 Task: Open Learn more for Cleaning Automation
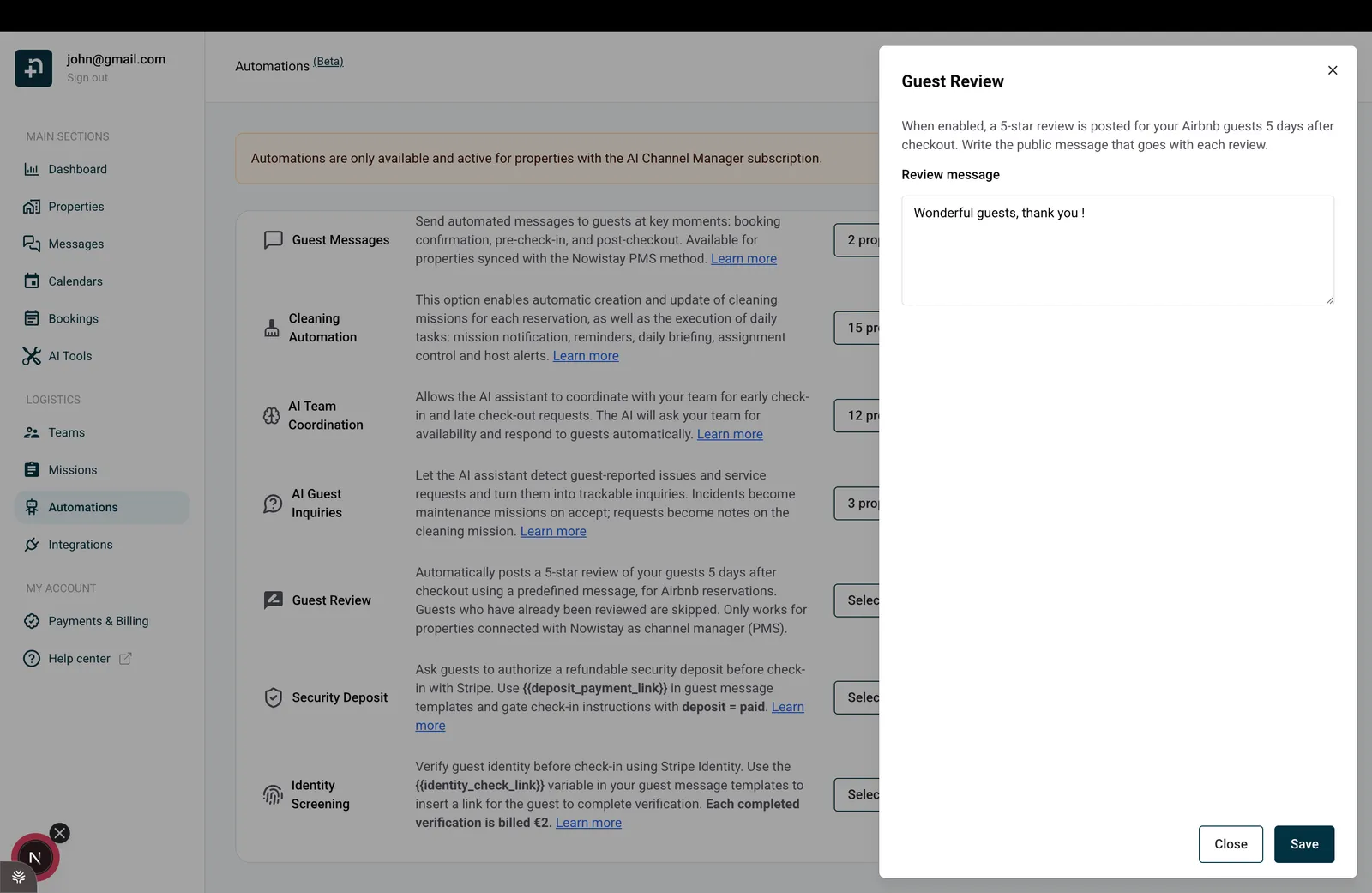pos(586,356)
